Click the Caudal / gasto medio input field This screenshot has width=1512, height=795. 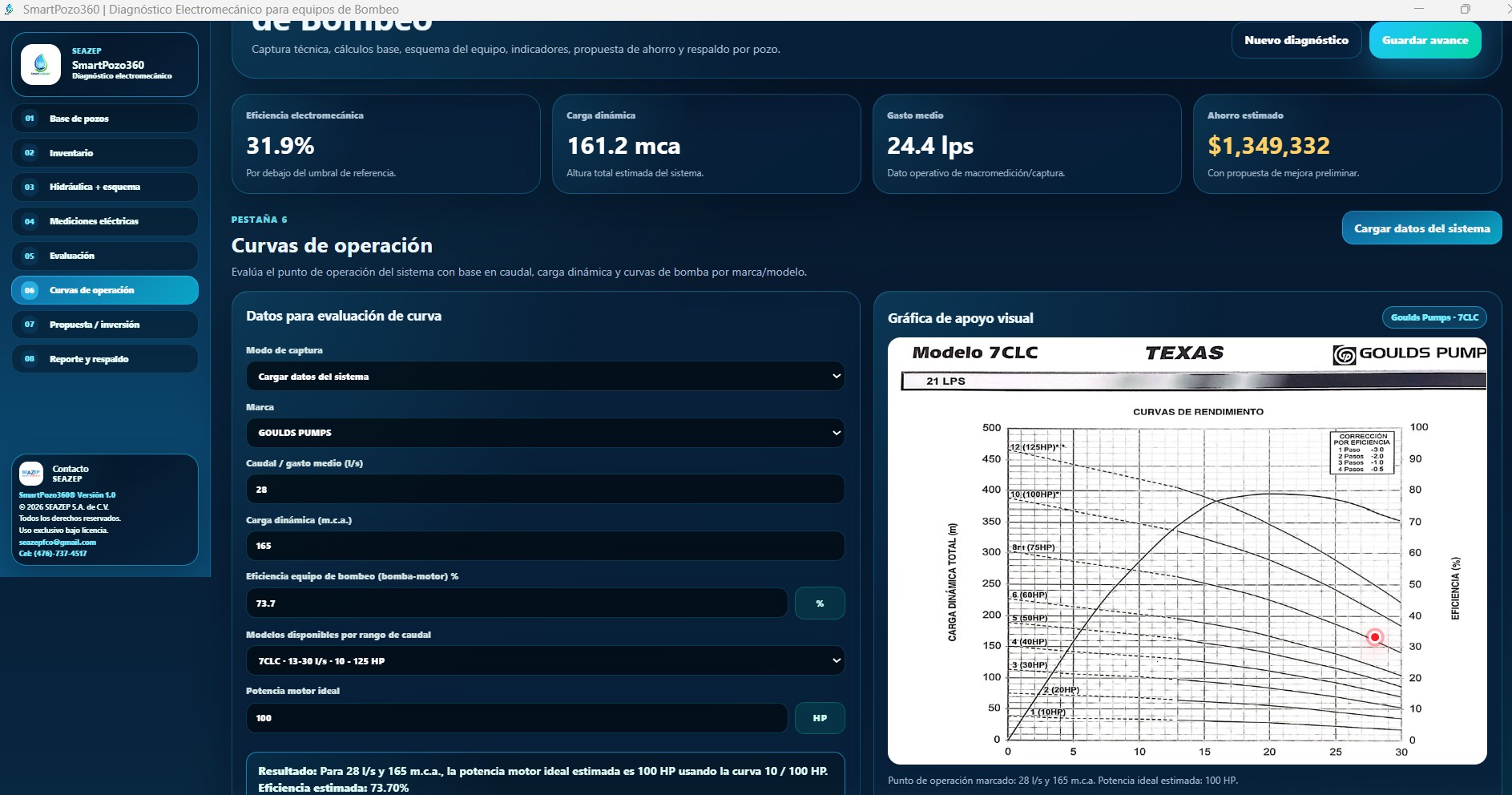pos(545,490)
